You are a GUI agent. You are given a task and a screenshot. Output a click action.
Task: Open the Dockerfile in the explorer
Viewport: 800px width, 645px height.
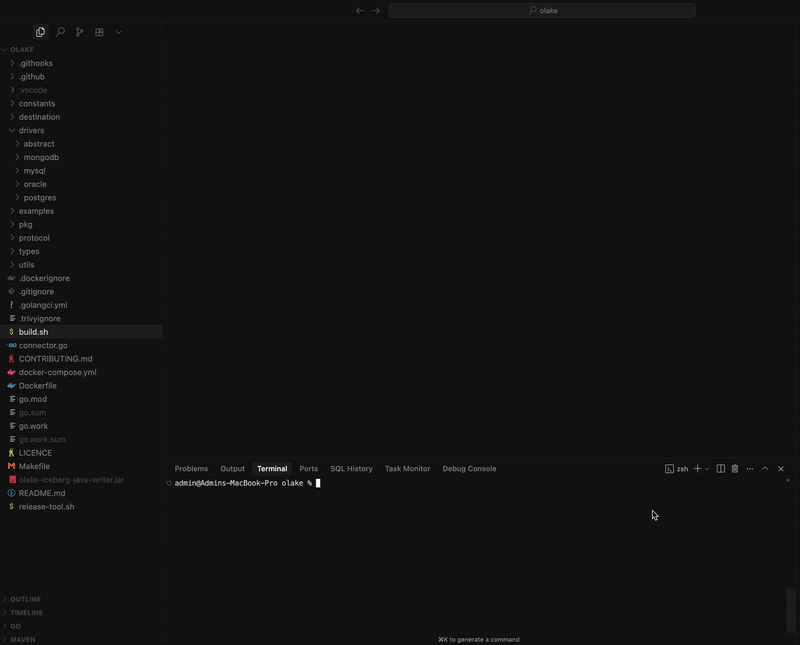37,385
